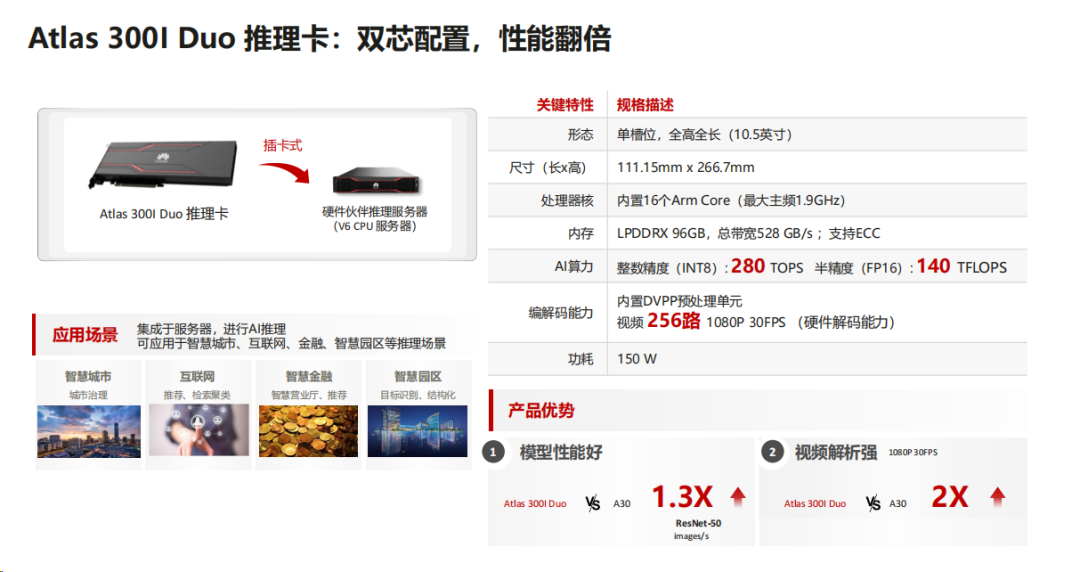Click the red up arrow beside 2X
Screen dimensions: 1080x572
997,497
